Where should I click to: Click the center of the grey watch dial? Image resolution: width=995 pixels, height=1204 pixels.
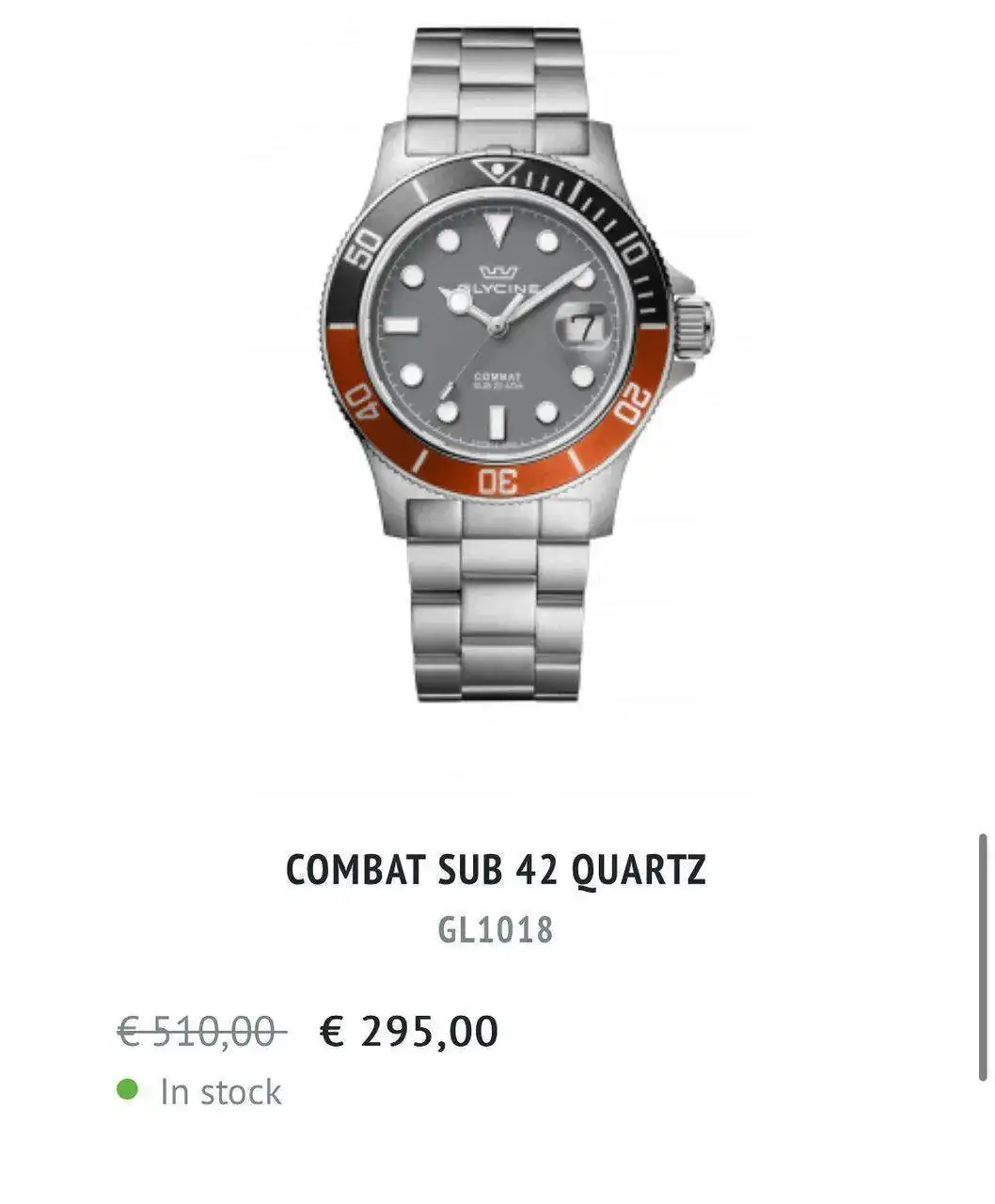(497, 326)
